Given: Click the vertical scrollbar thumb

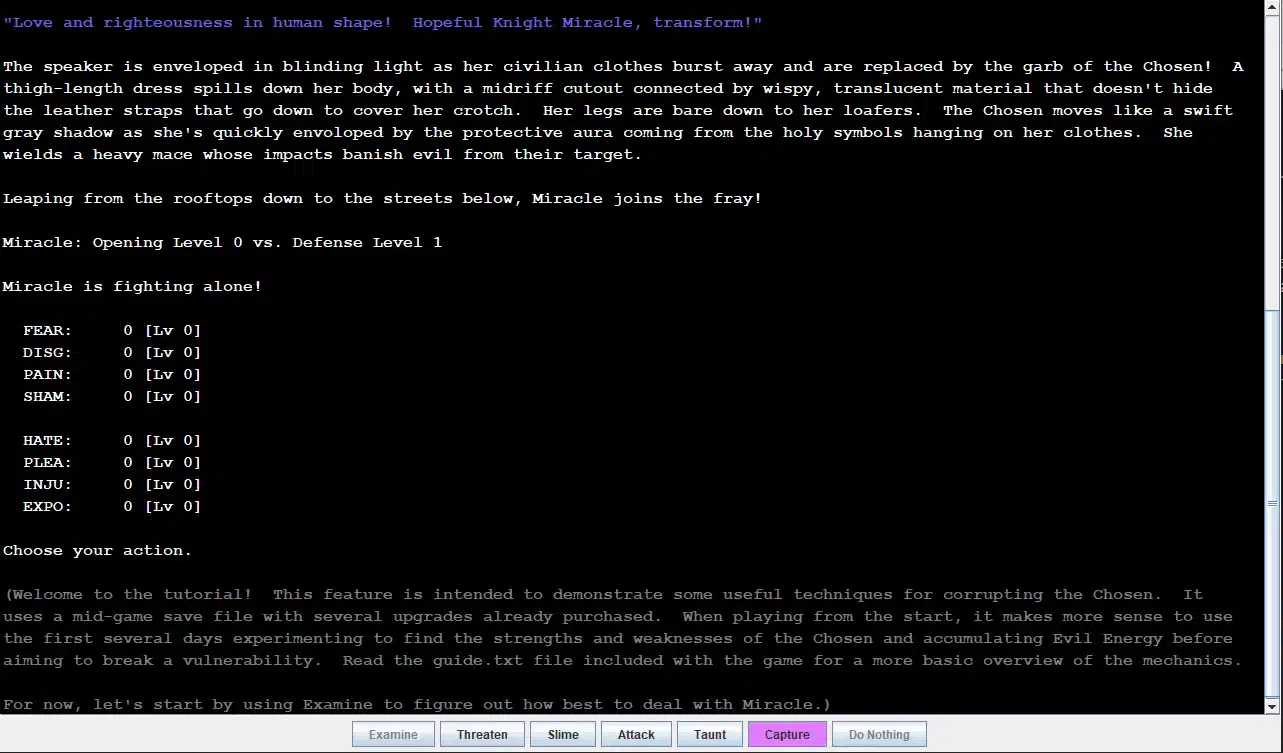Looking at the screenshot, I should click(1273, 503).
